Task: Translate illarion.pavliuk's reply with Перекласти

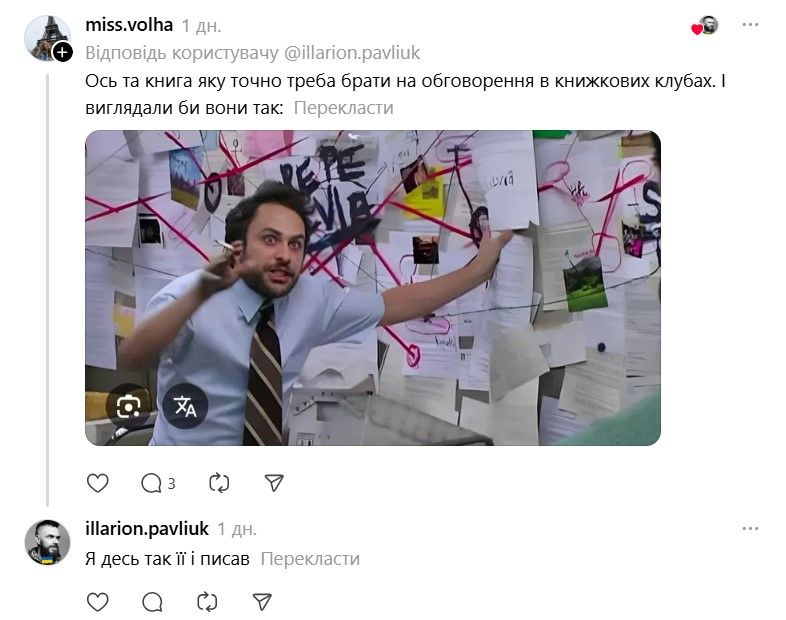Action: pos(310,559)
